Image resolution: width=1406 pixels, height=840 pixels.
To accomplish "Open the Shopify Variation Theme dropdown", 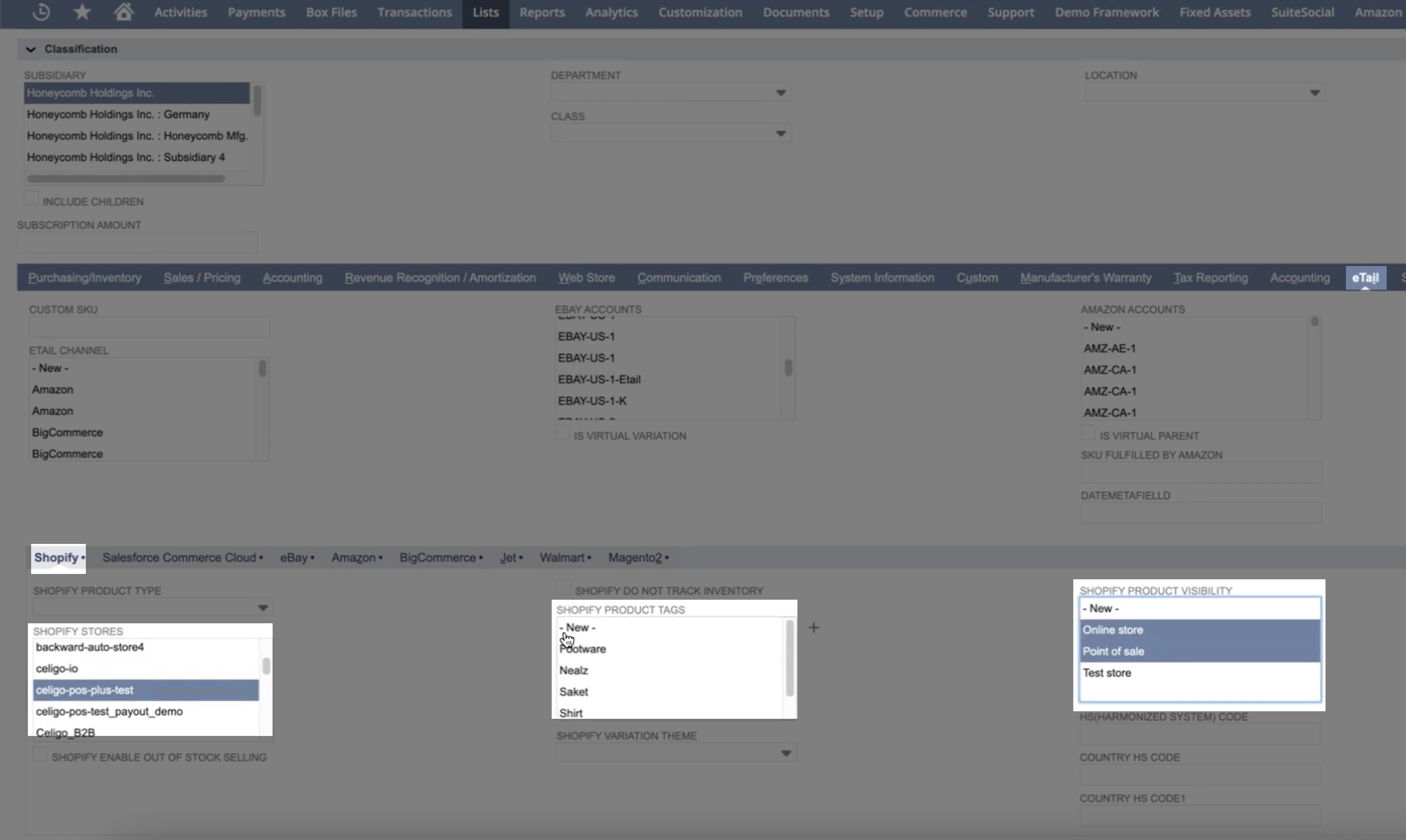I will tap(677, 753).
